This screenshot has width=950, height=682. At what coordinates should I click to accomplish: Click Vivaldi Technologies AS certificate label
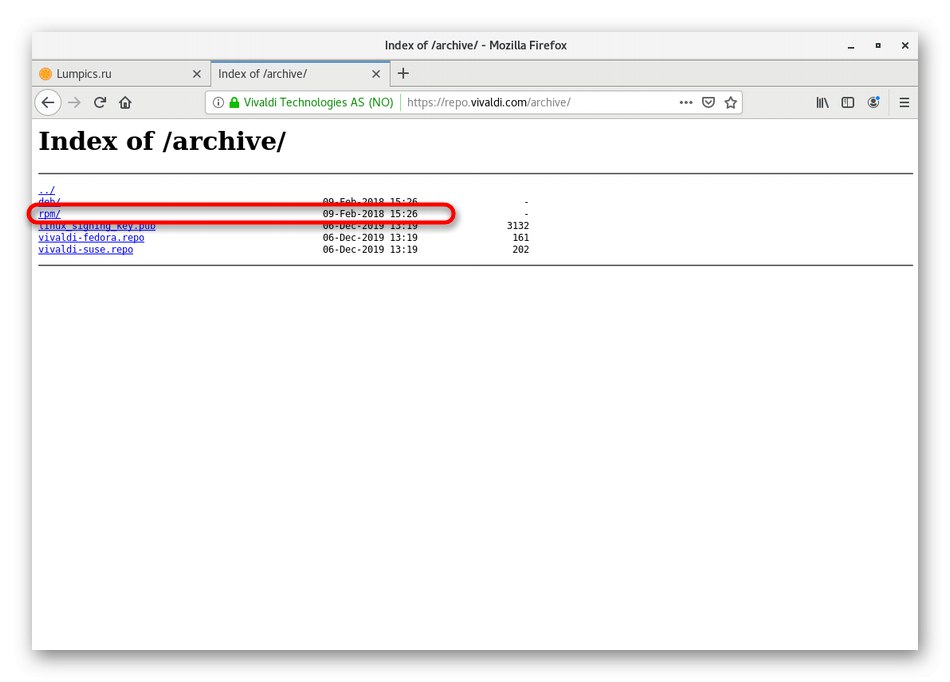coord(318,102)
